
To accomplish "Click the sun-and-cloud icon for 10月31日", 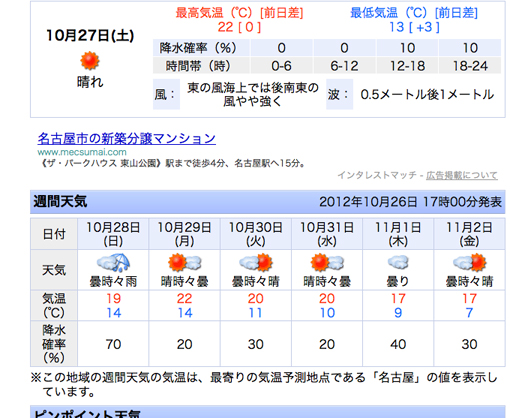I will (x=327, y=262).
